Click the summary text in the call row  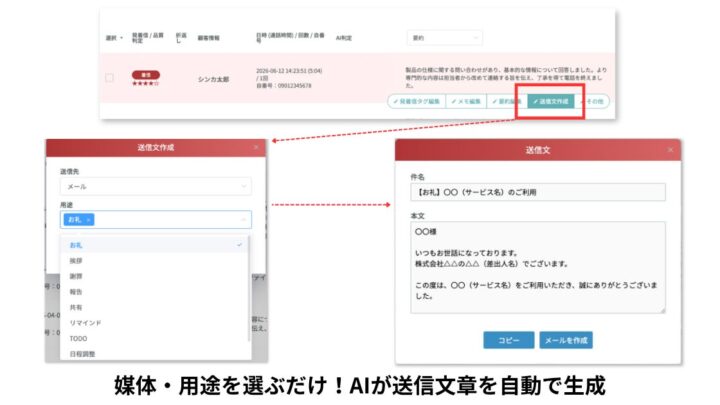tap(506, 78)
